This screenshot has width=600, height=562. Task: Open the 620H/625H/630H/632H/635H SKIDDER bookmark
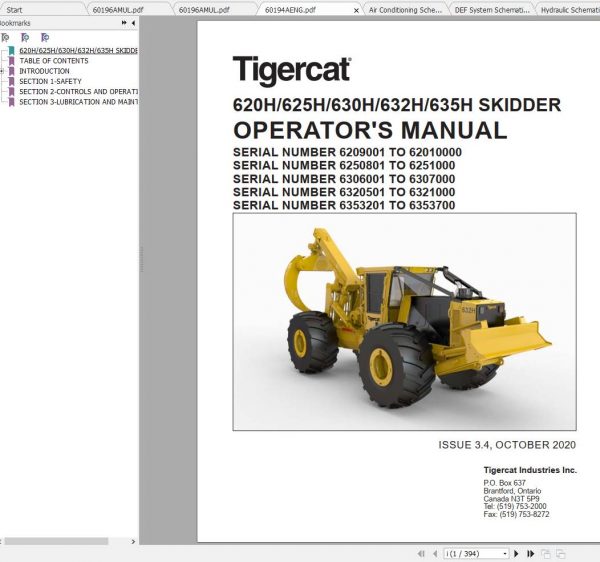coord(78,50)
